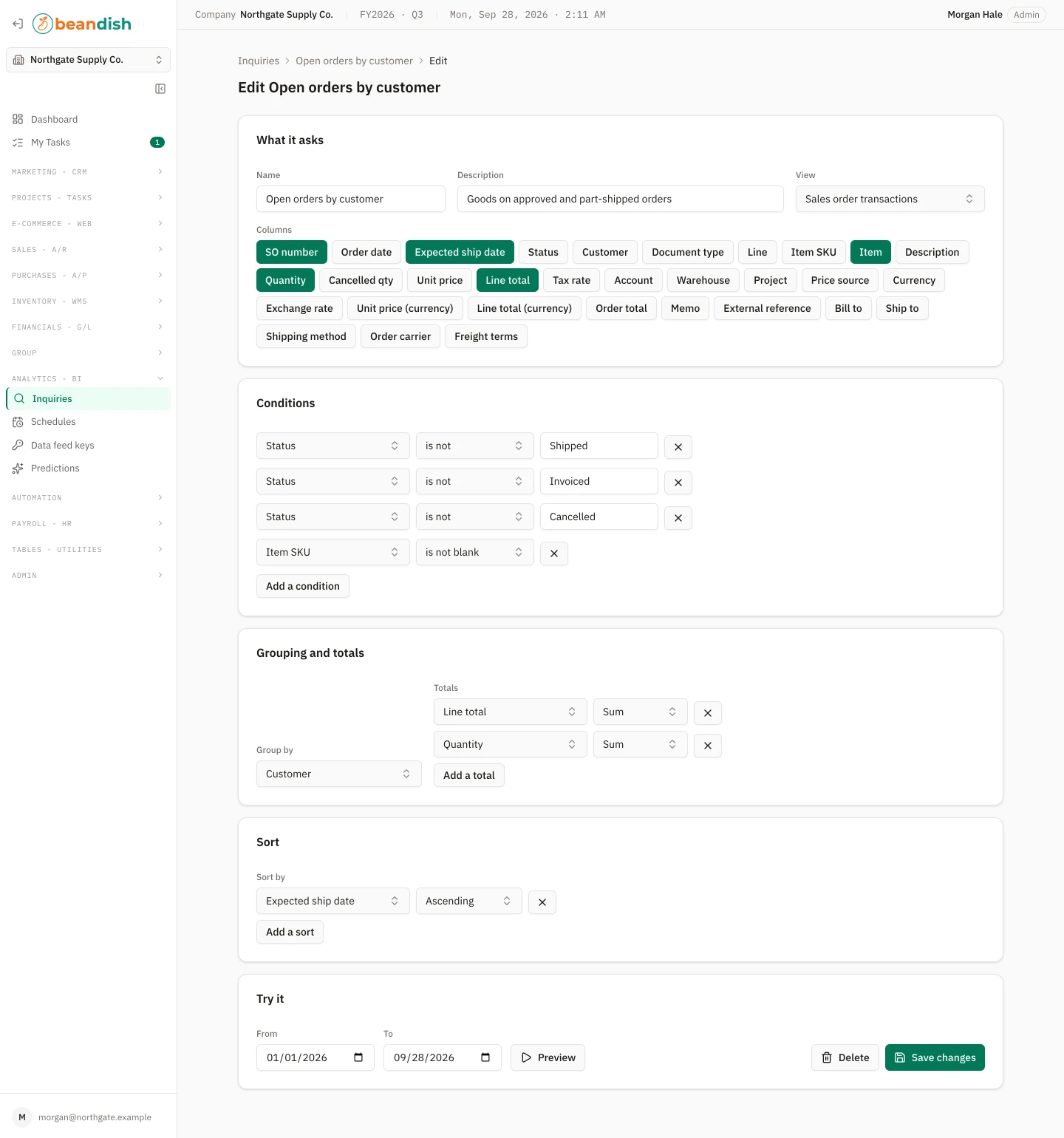1064x1138 pixels.
Task: Collapse the sidebar using the panel icon
Action: (x=160, y=89)
